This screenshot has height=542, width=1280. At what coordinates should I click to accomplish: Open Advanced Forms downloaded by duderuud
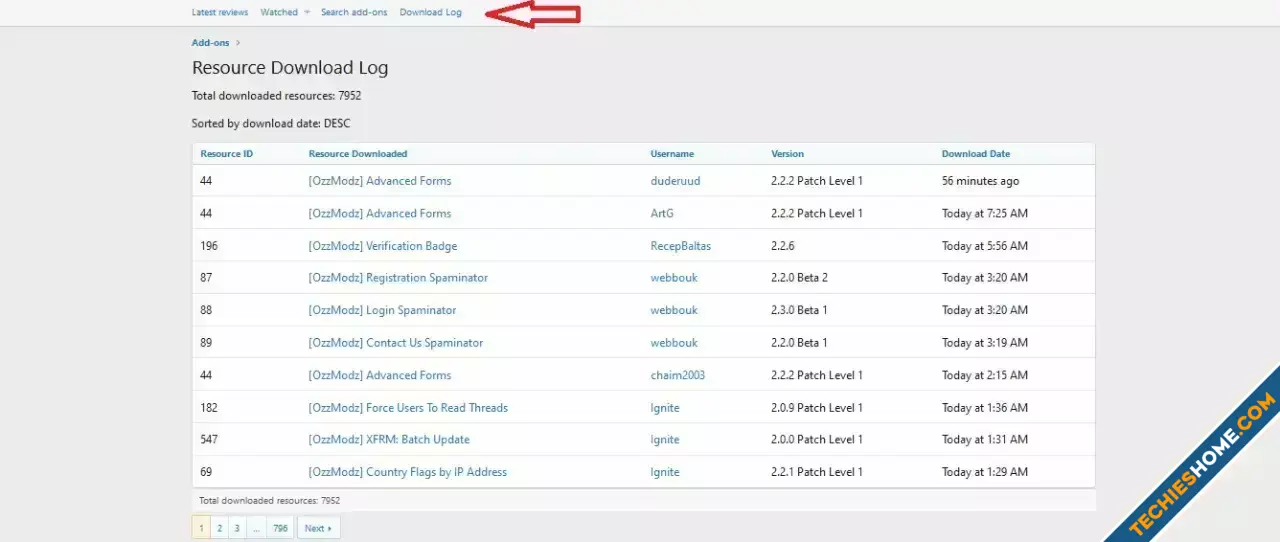click(x=380, y=181)
